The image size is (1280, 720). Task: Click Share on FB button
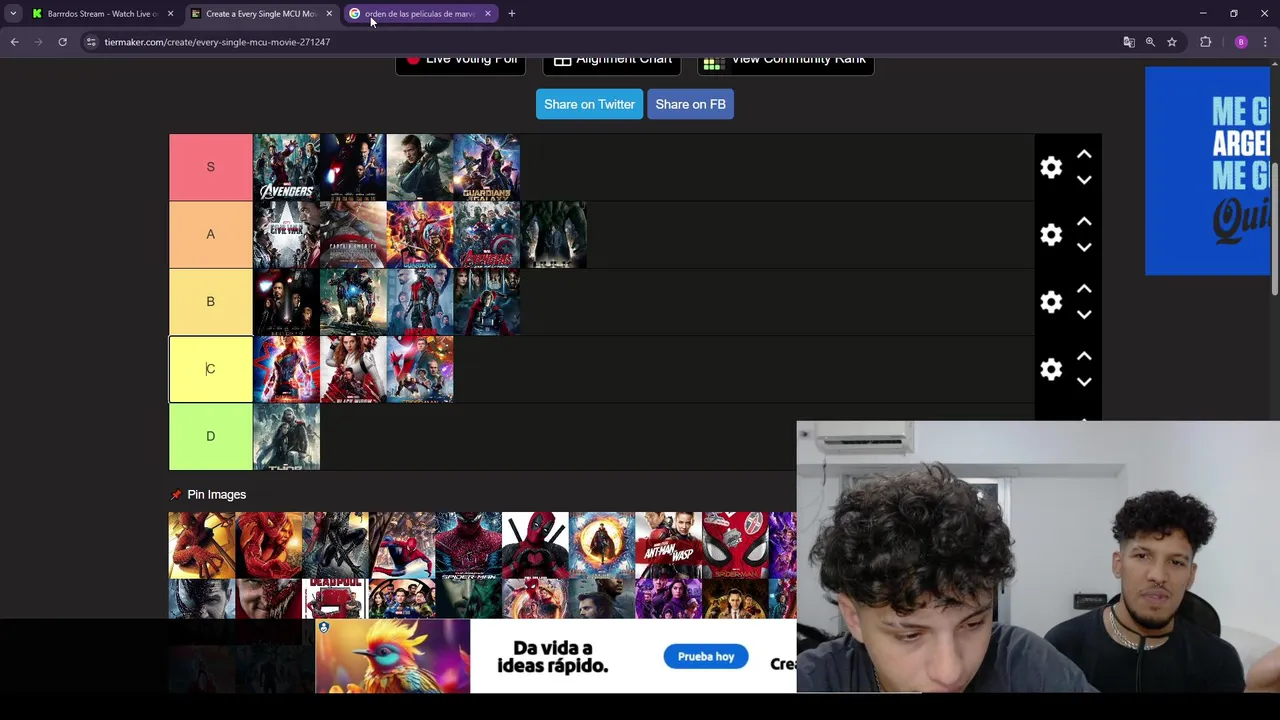(690, 104)
